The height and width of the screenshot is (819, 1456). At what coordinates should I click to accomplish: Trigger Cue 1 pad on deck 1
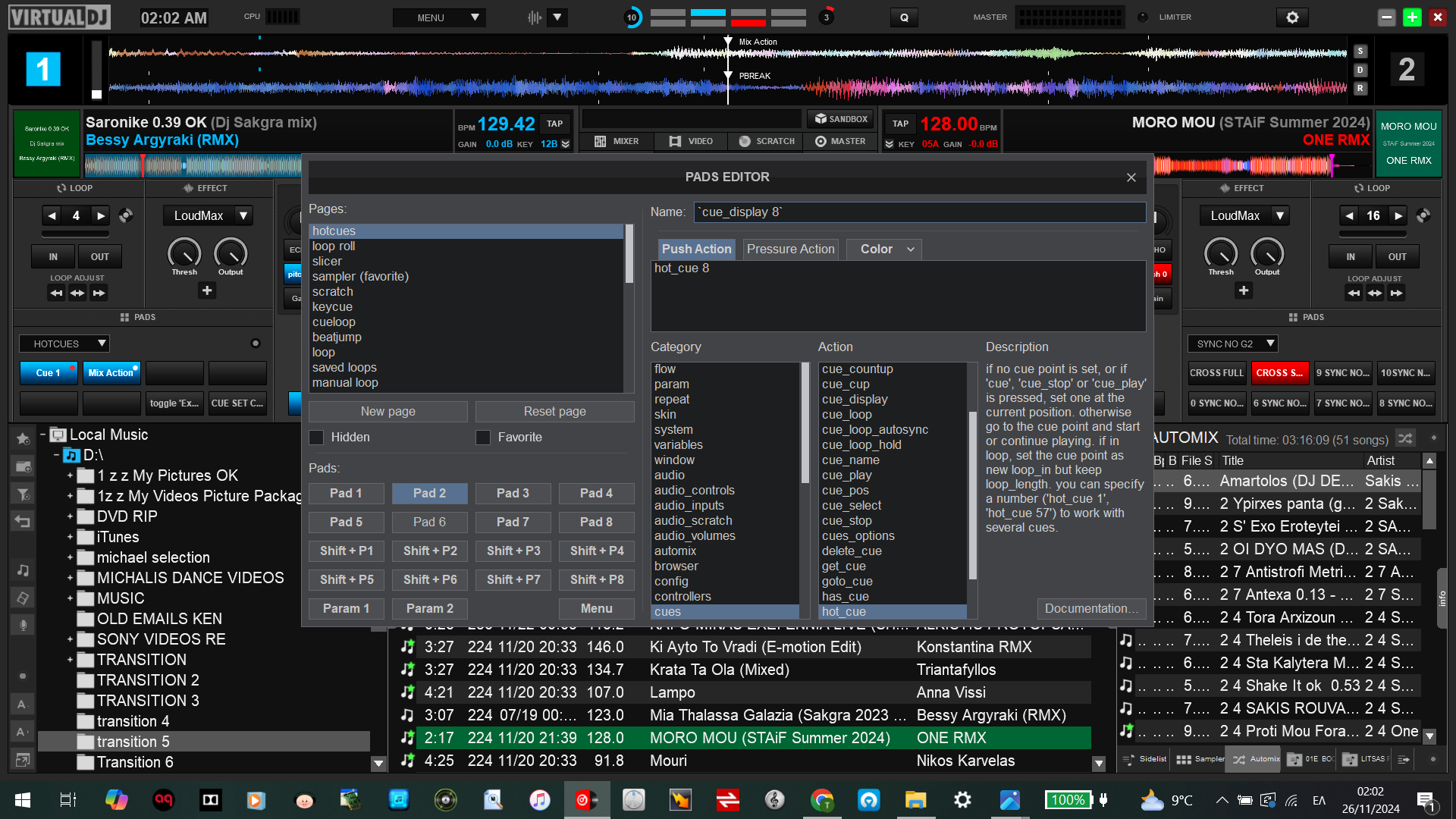(48, 373)
